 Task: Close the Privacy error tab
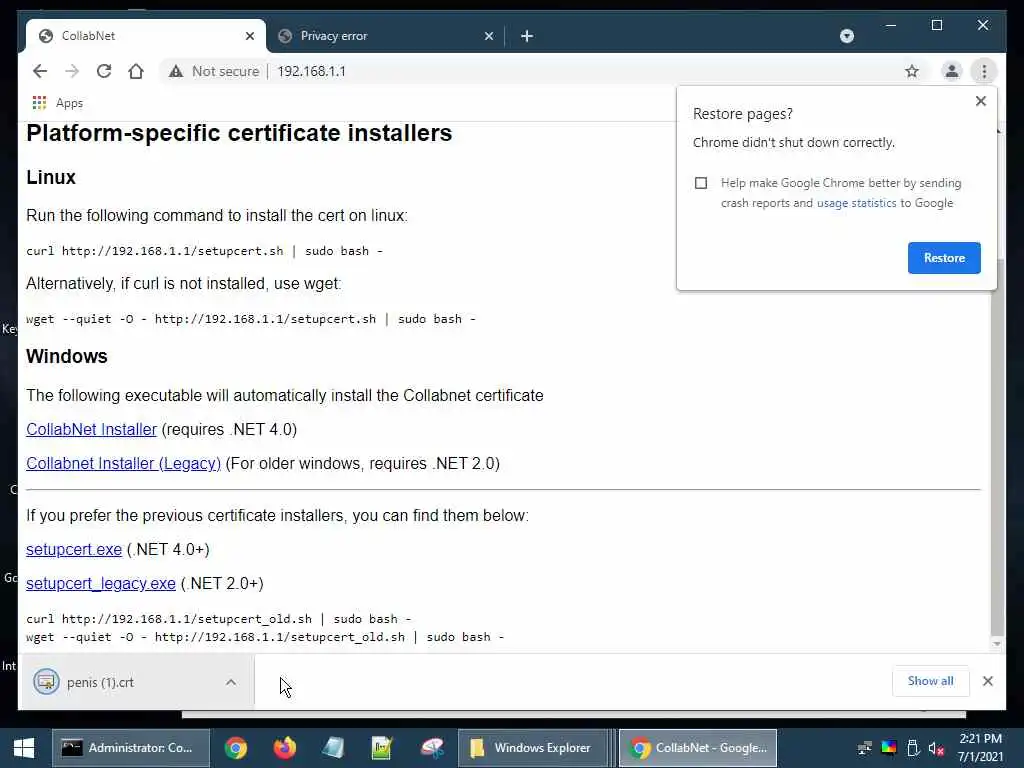coord(488,36)
